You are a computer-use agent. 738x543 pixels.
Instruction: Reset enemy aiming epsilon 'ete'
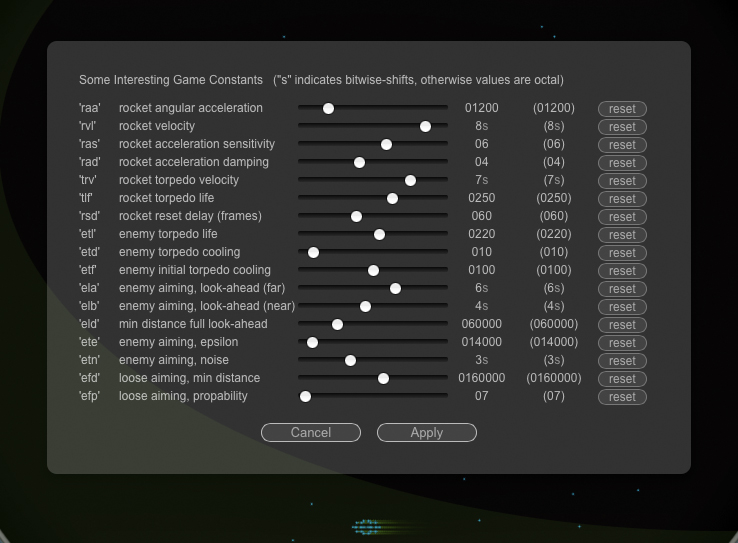[622, 343]
